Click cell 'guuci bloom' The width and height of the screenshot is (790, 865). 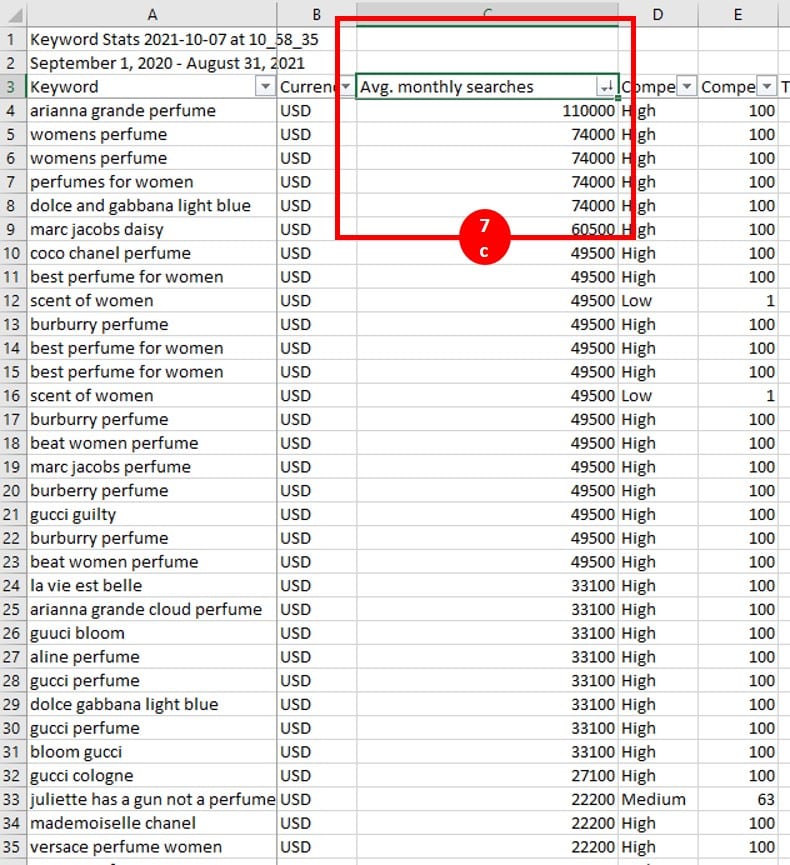pos(152,633)
